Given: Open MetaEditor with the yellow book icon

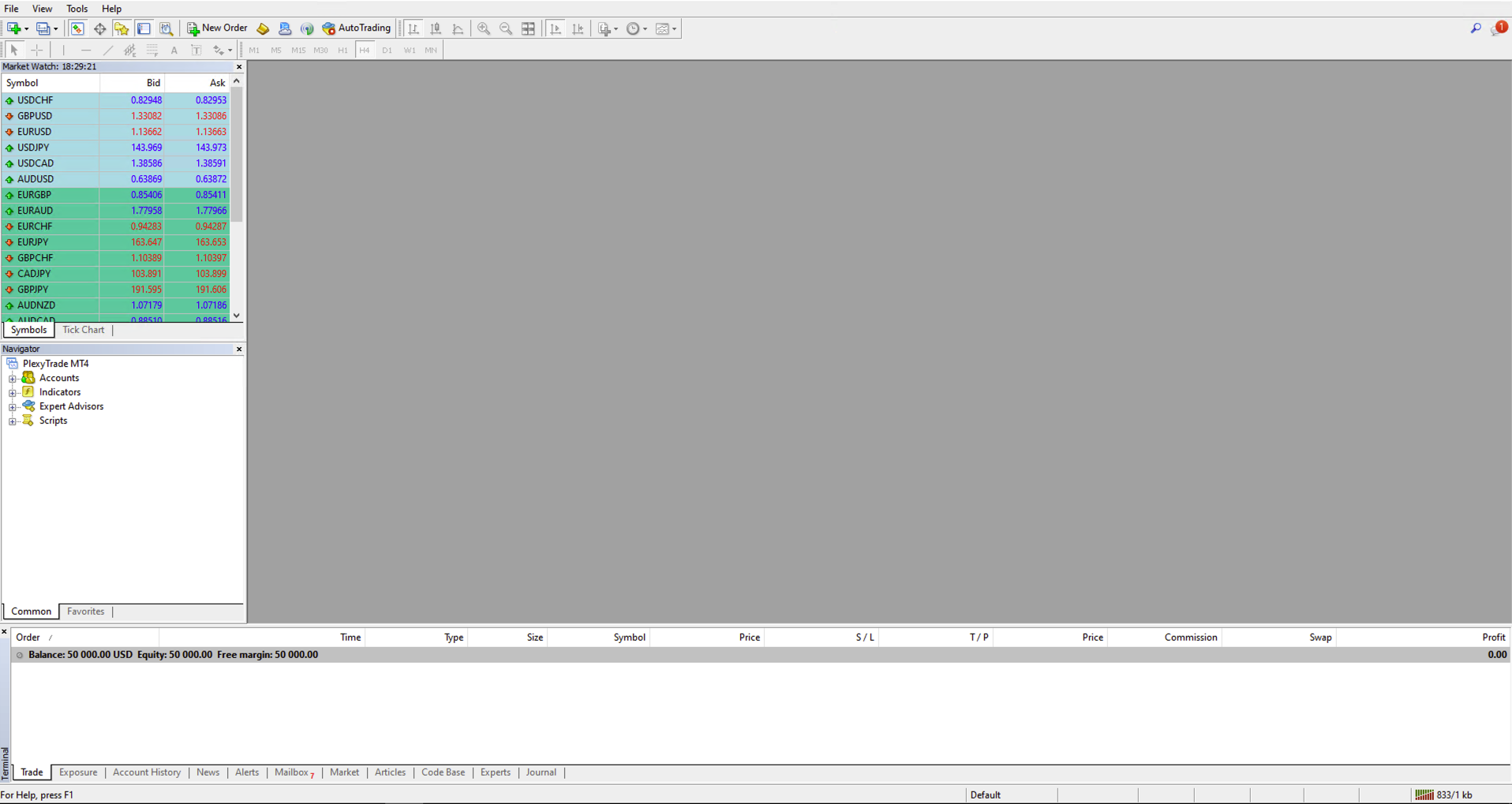Looking at the screenshot, I should (263, 28).
